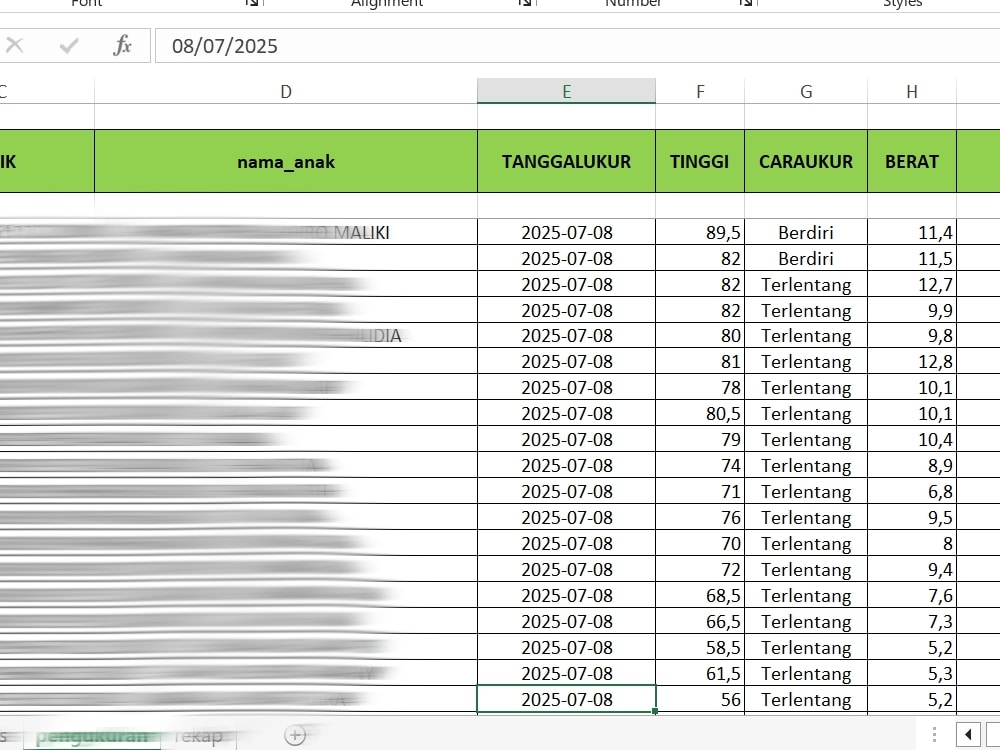Switch to the rekap sheet tab
Screen dimensions: 1000x750
point(198,736)
